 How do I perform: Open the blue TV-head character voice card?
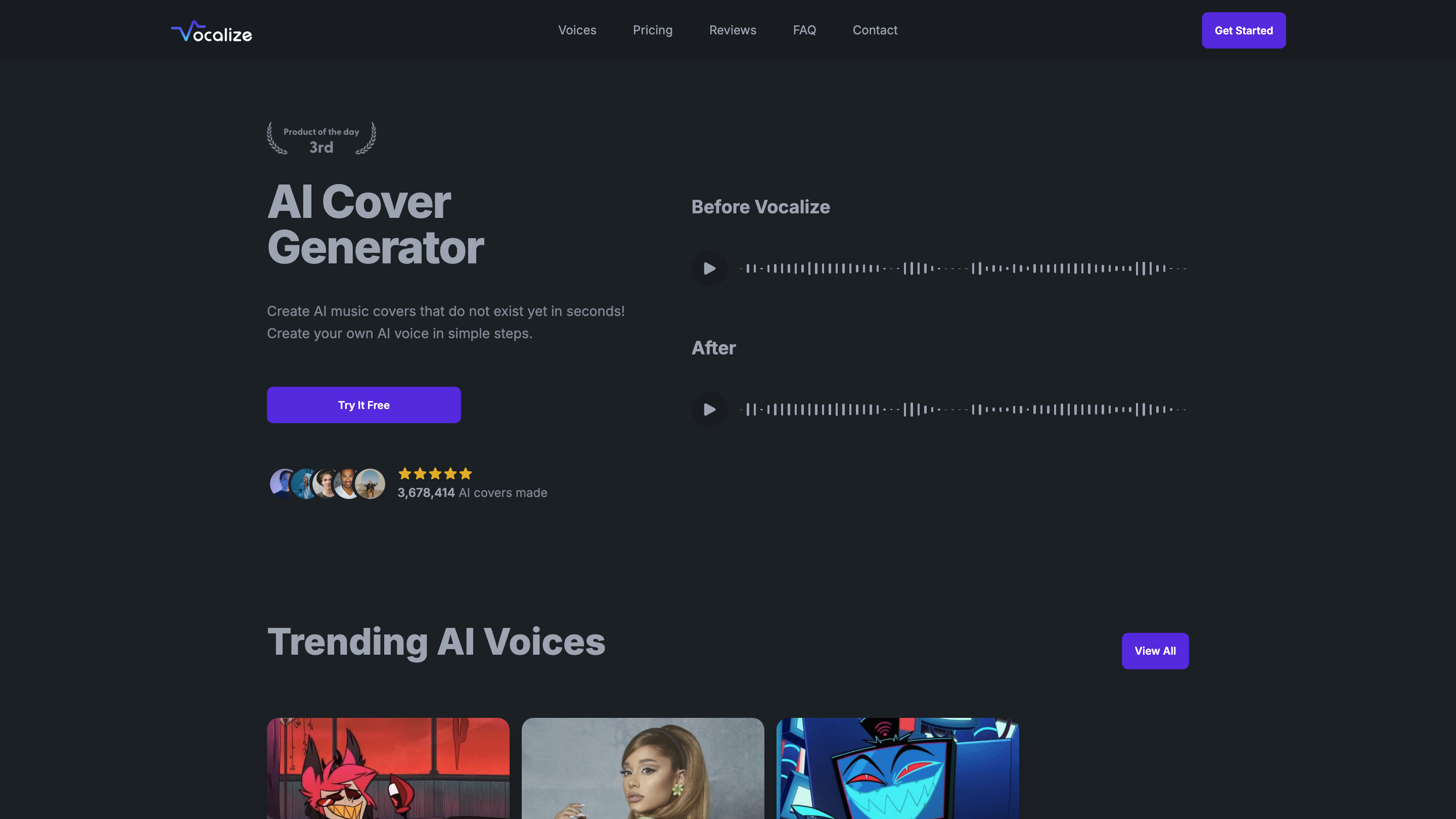click(x=897, y=768)
